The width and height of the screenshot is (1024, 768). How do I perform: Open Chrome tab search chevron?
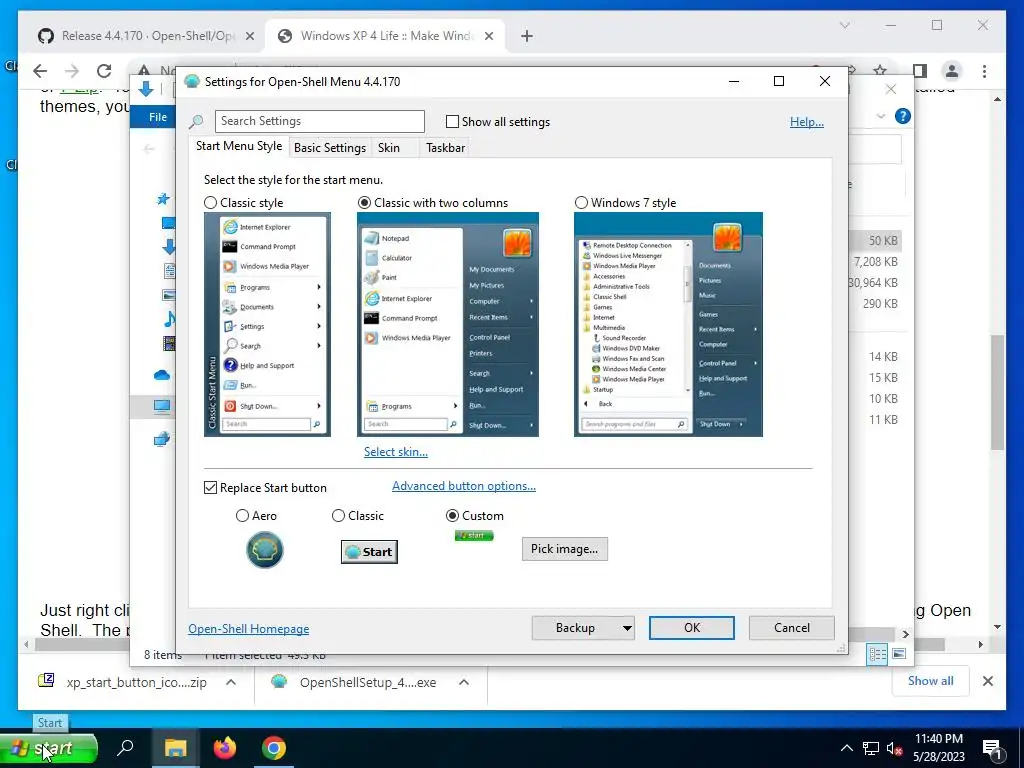point(844,25)
